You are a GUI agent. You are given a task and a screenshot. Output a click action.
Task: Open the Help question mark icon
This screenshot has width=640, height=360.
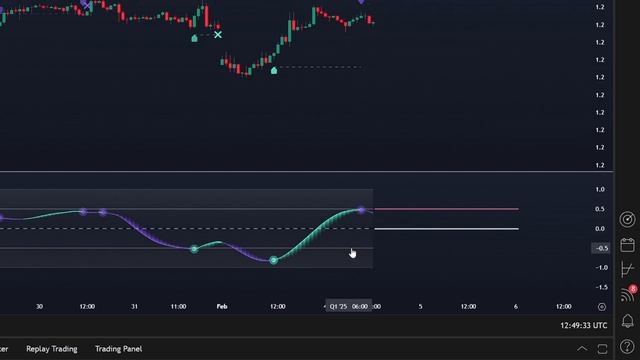tap(627, 347)
